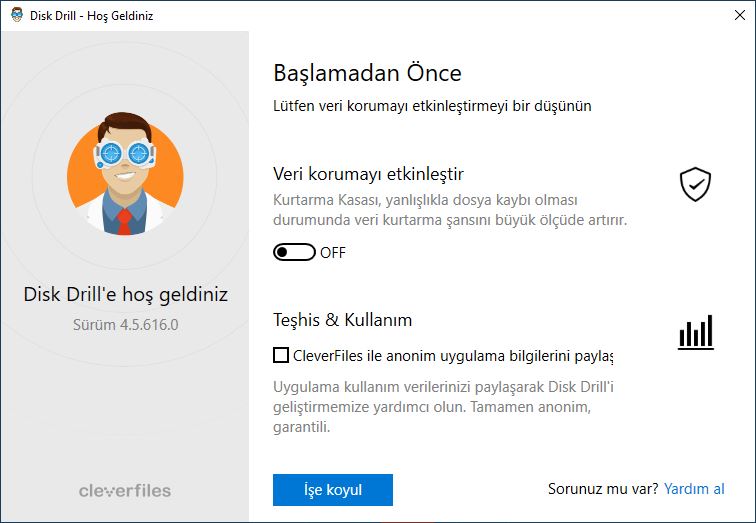Screen dimensions: 756x523
Task: Click the "Başlamadan Önce" title
Action: (367, 73)
